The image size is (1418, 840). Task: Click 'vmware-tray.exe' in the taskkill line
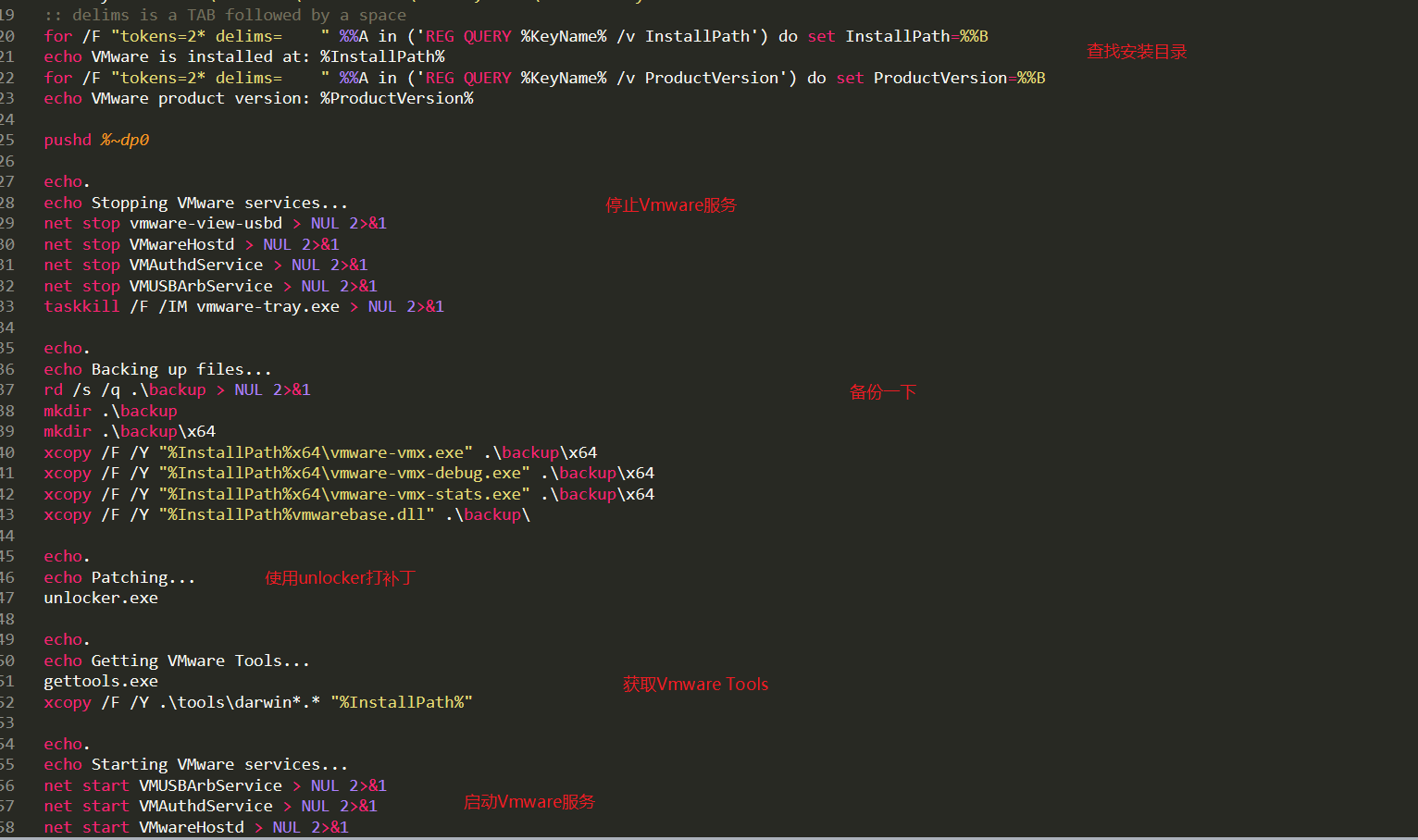pyautogui.click(x=267, y=306)
